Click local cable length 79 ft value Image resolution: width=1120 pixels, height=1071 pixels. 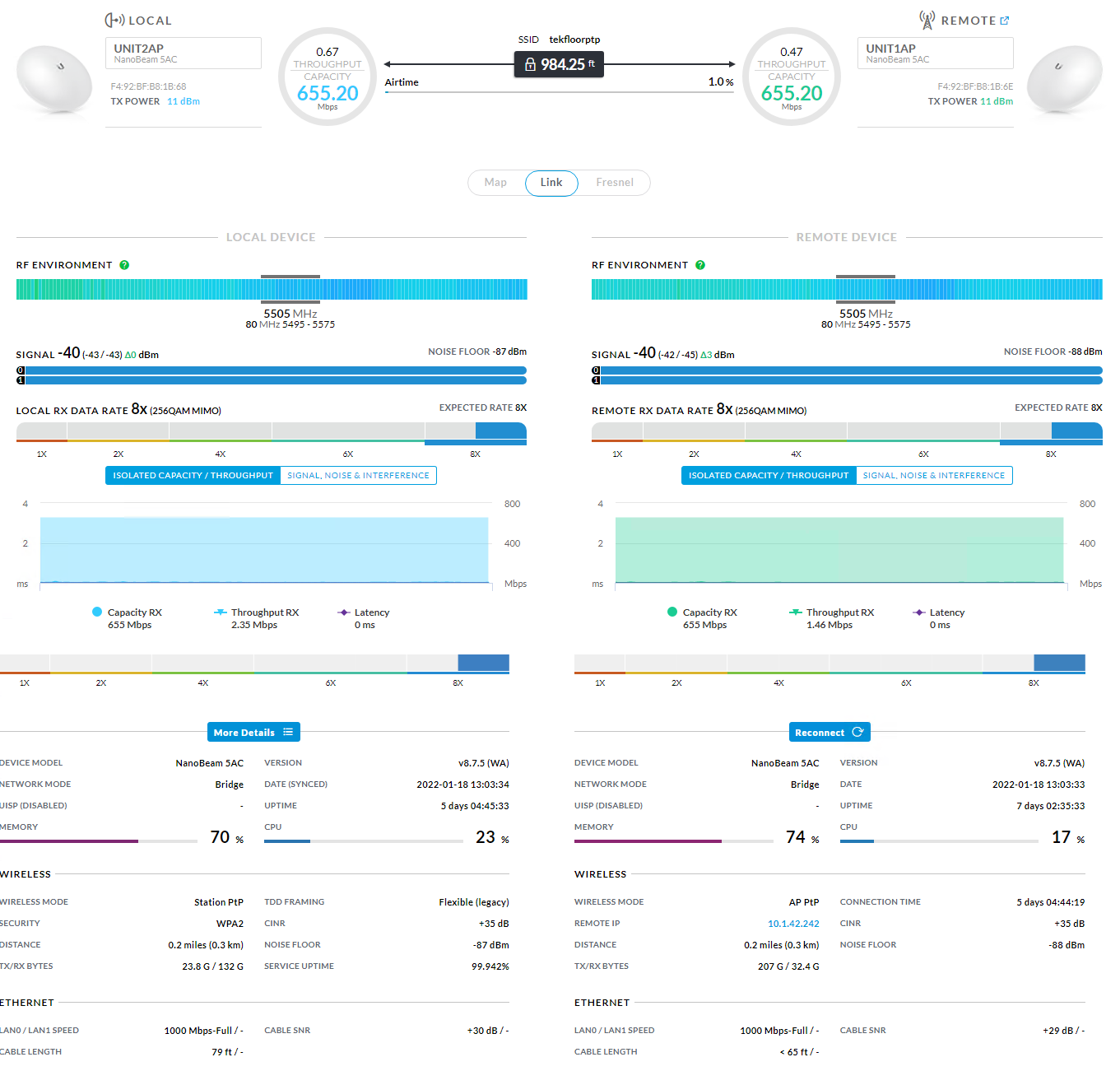[x=227, y=1052]
